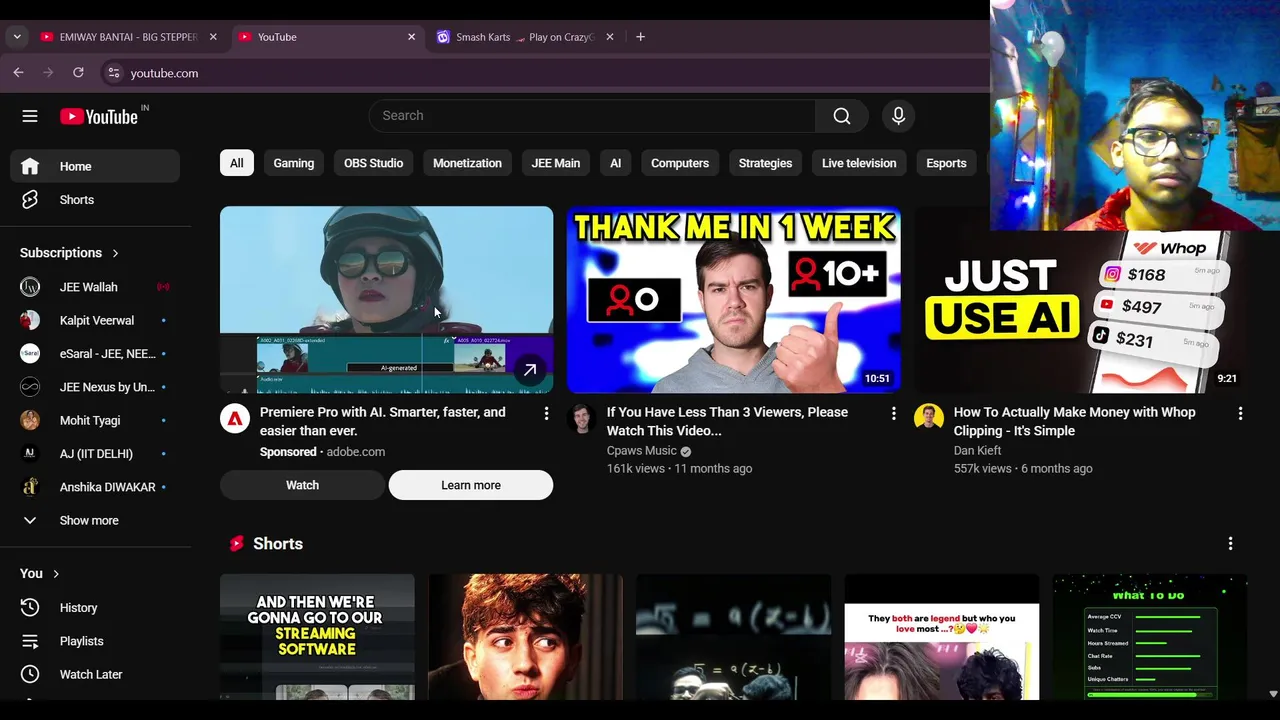
Task: Click the scroll down arrow of scrollbar
Action: tap(1273, 693)
